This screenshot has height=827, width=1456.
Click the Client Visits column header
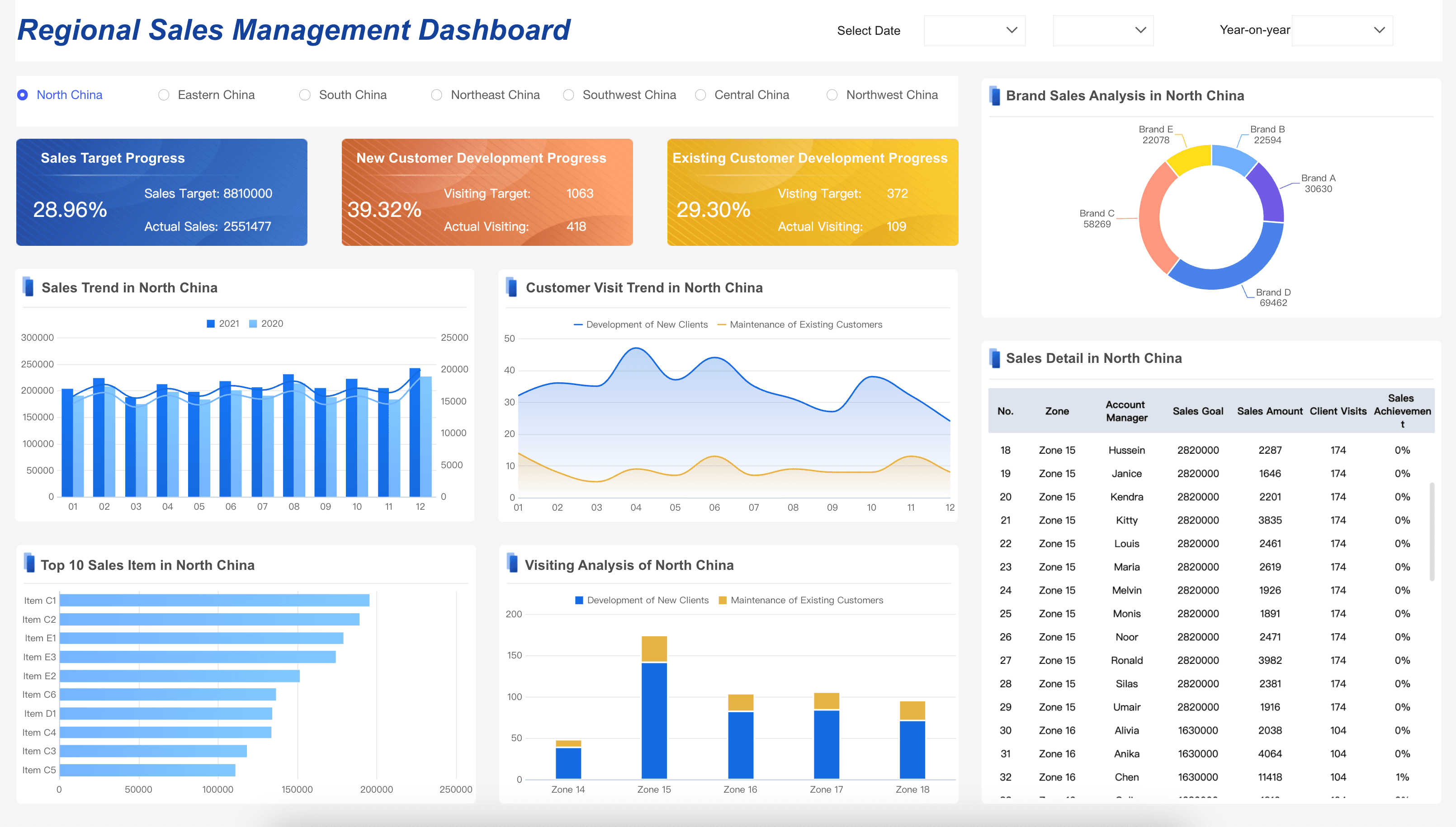point(1338,411)
